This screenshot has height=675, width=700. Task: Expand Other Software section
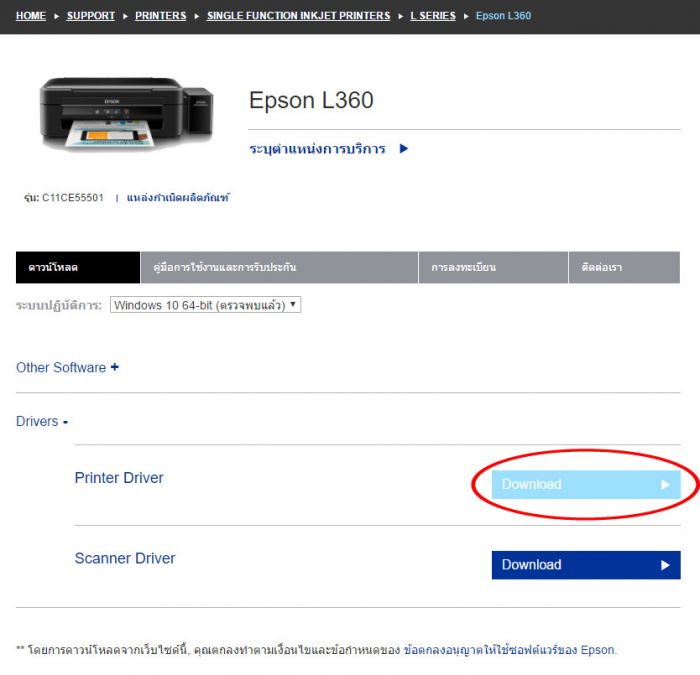[67, 367]
